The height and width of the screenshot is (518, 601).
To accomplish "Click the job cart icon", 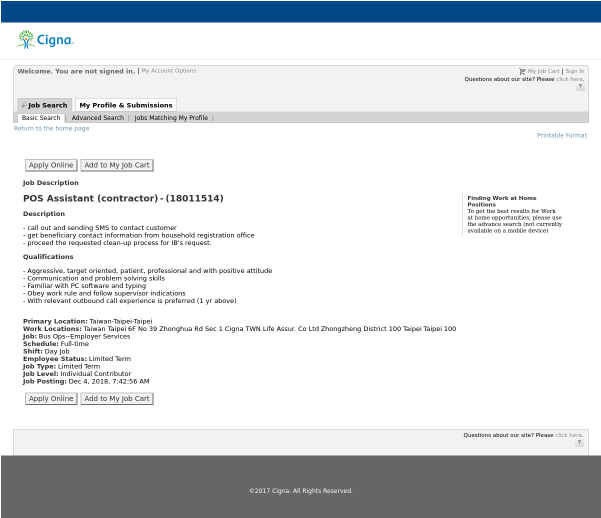I will click(522, 71).
